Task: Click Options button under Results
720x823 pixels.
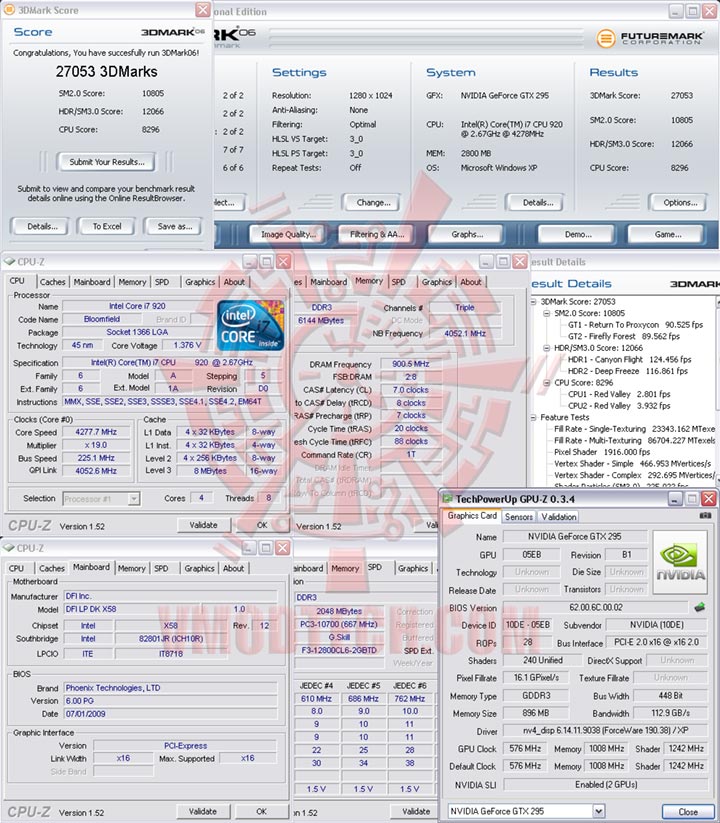Action: coord(679,203)
